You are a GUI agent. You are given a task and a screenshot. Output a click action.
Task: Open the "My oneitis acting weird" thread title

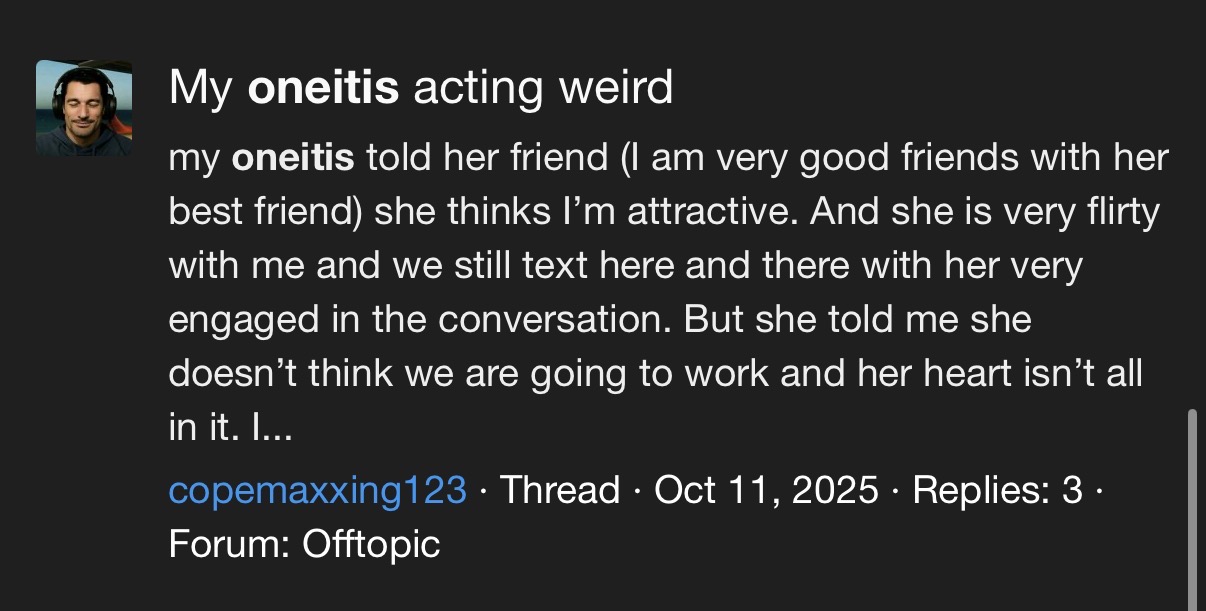420,88
